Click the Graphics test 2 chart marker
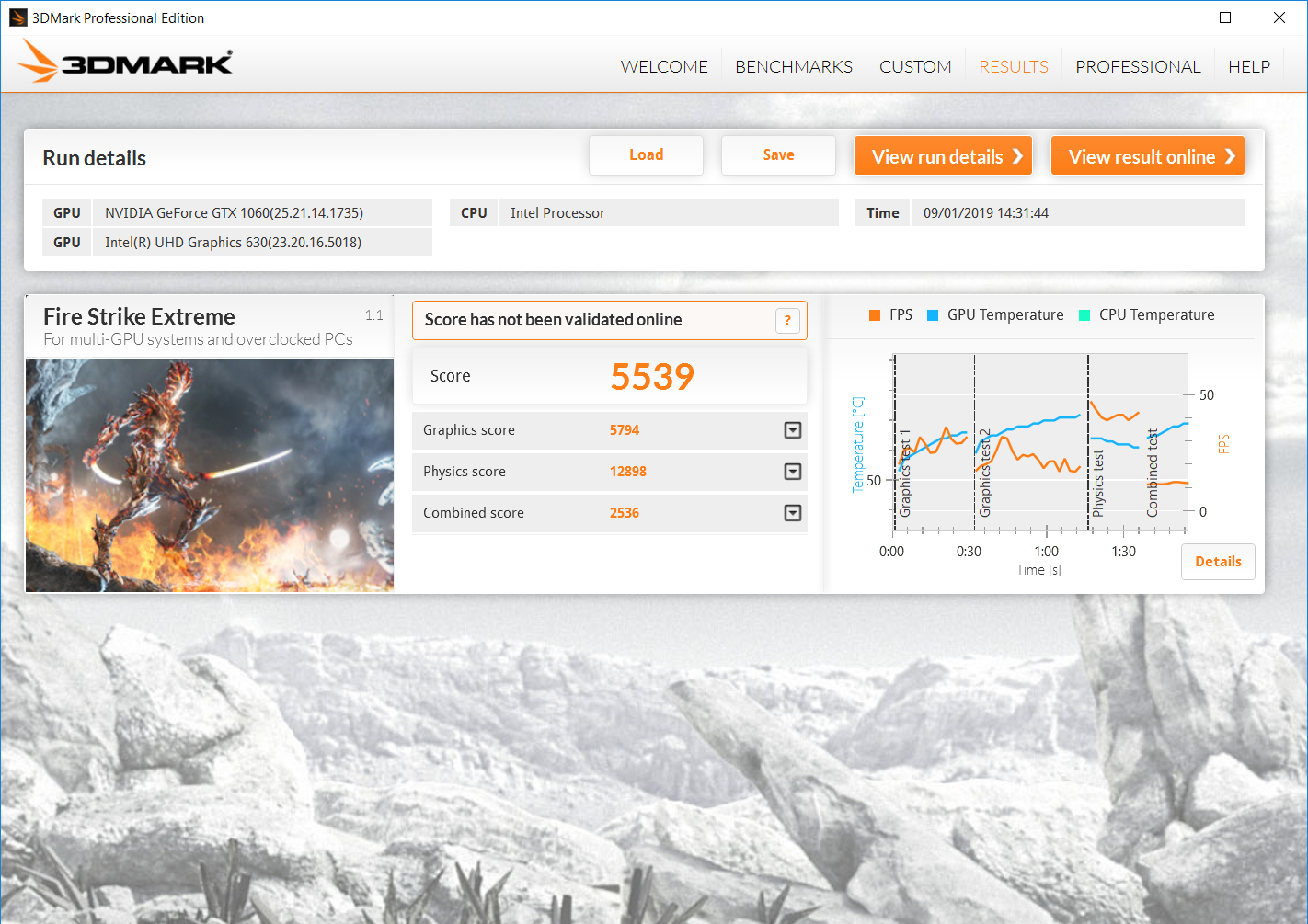 (x=985, y=472)
